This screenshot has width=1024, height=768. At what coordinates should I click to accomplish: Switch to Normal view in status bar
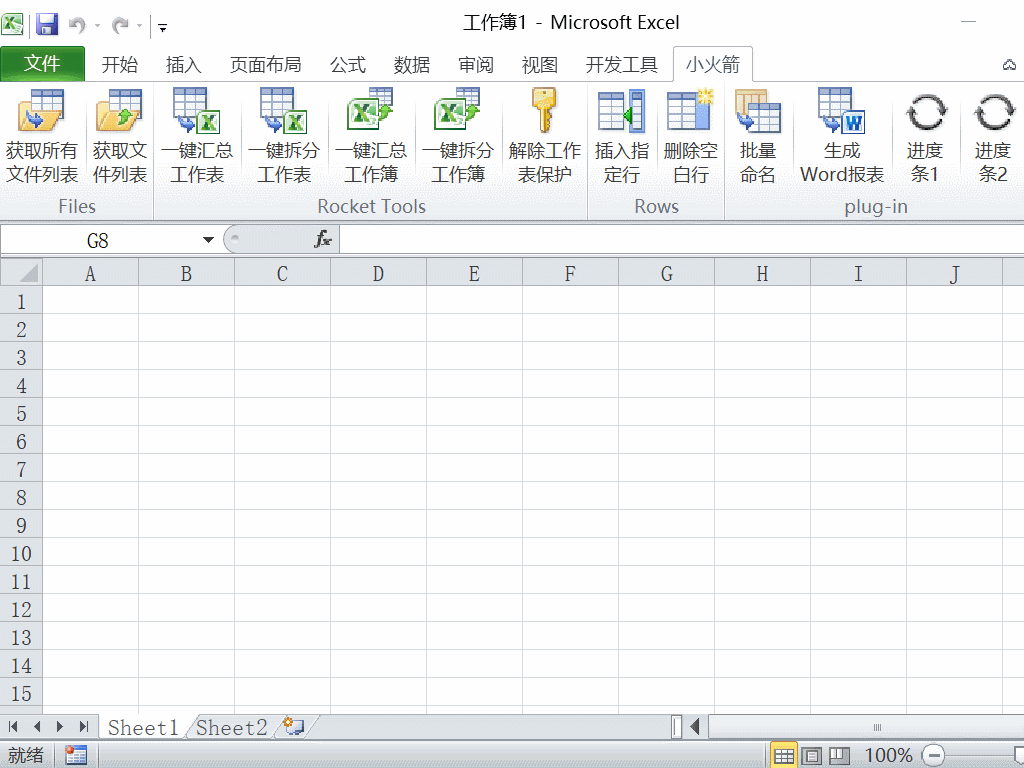[784, 756]
